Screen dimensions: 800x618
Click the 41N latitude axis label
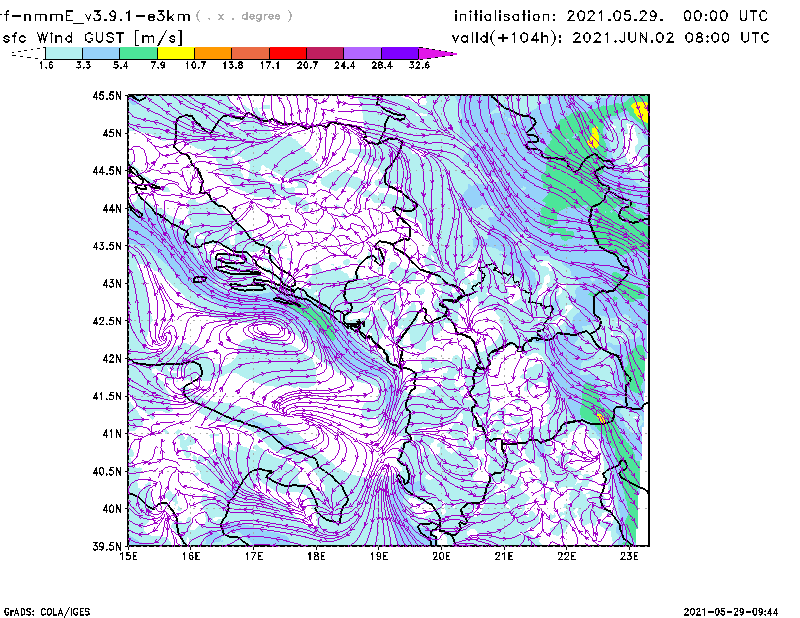112,434
